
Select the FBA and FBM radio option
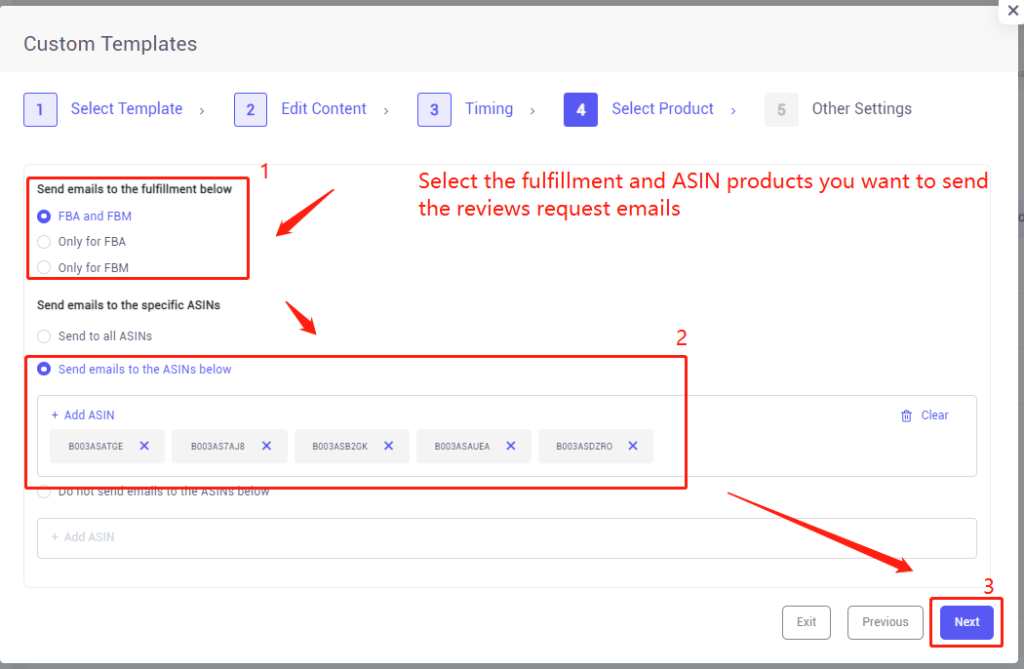click(44, 216)
